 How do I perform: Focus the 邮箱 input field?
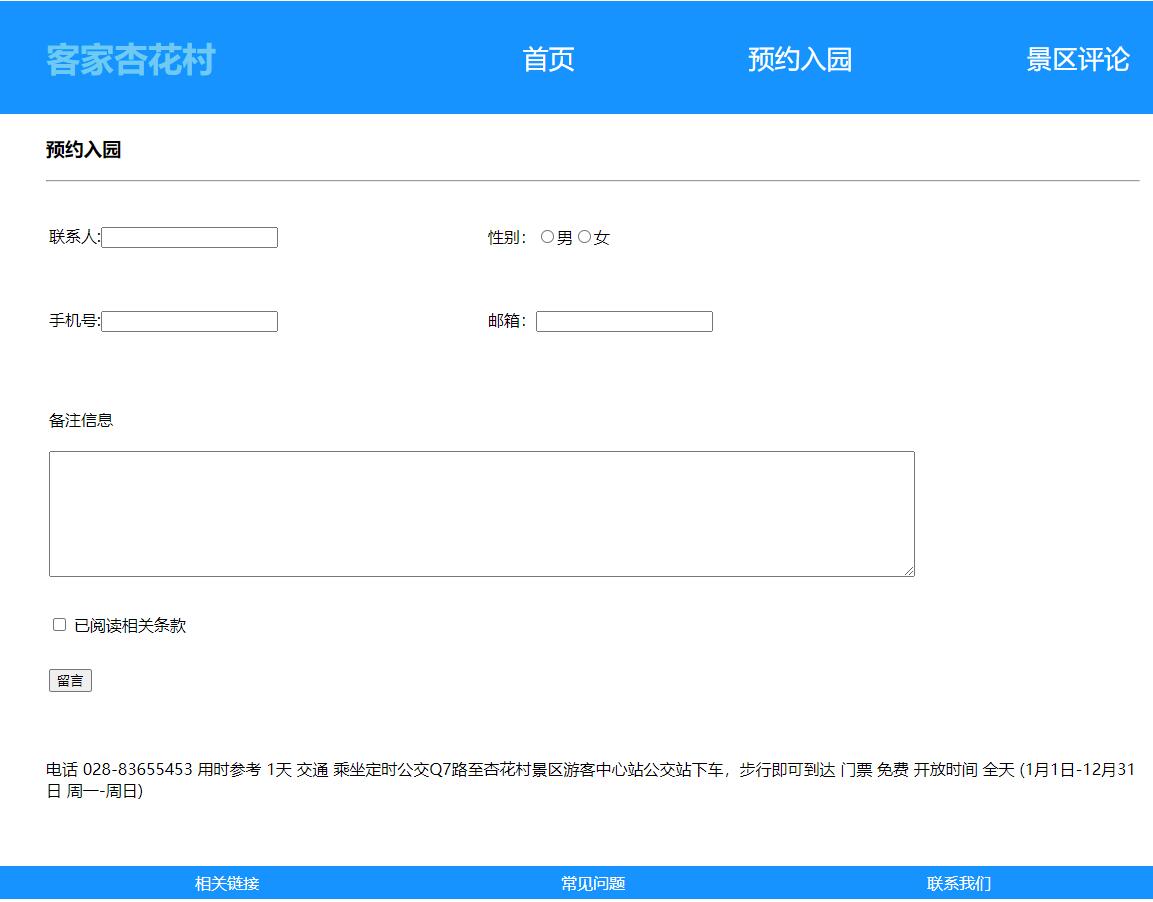pos(624,322)
